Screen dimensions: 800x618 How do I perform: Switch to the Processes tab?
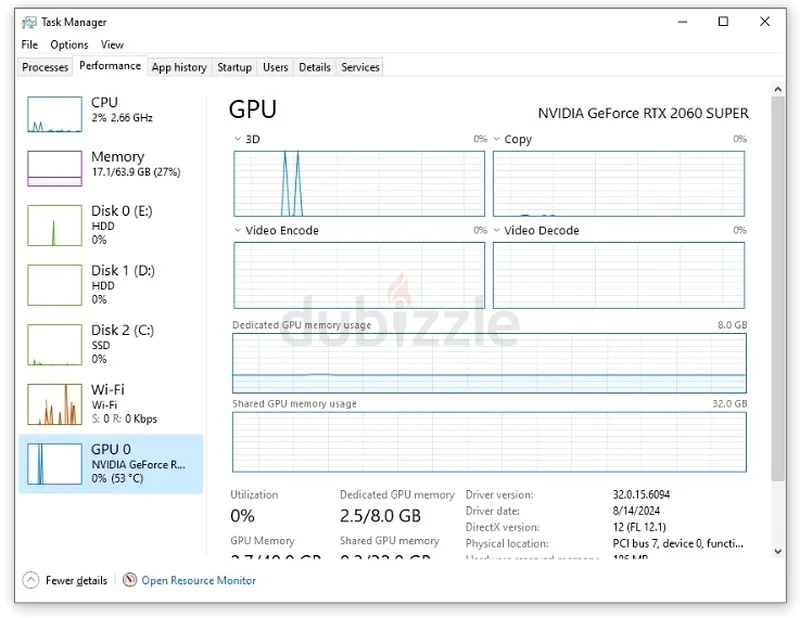(45, 67)
